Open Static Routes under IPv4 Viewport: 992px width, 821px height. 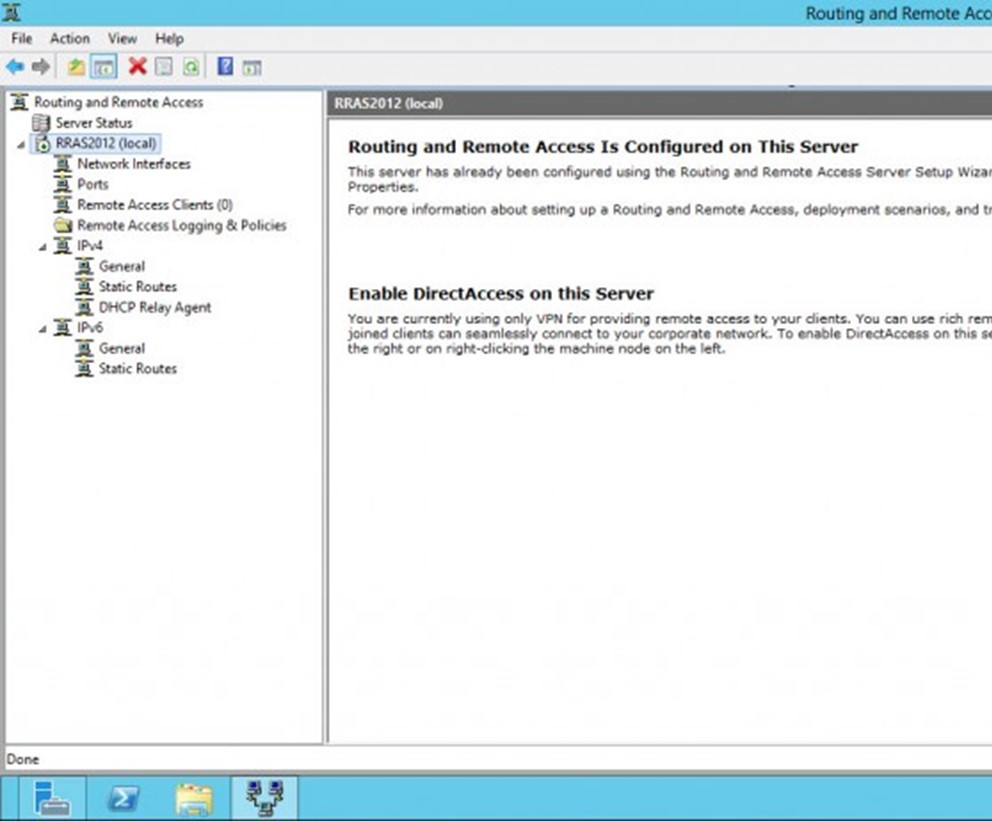click(x=137, y=287)
